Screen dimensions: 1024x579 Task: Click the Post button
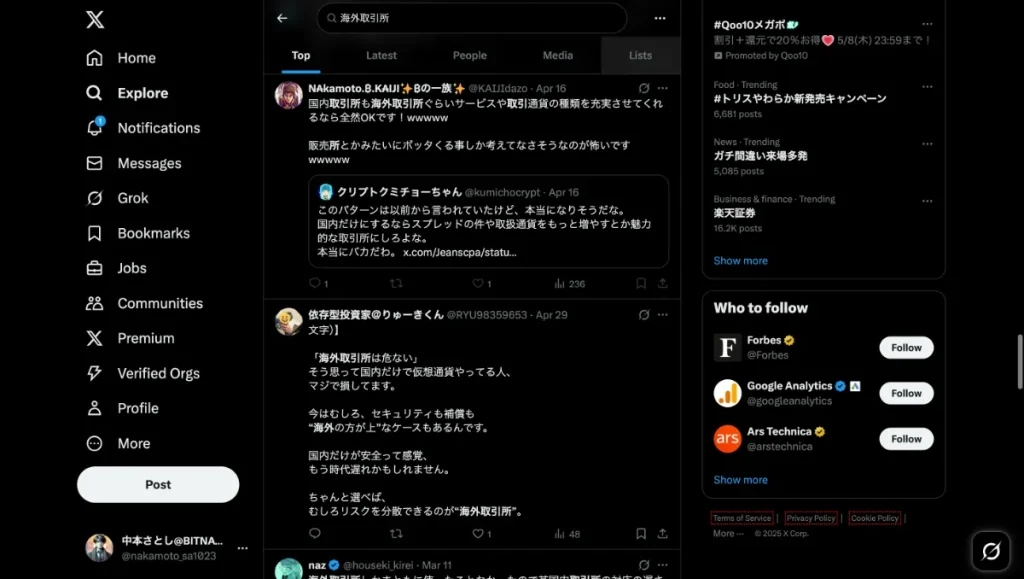[158, 484]
